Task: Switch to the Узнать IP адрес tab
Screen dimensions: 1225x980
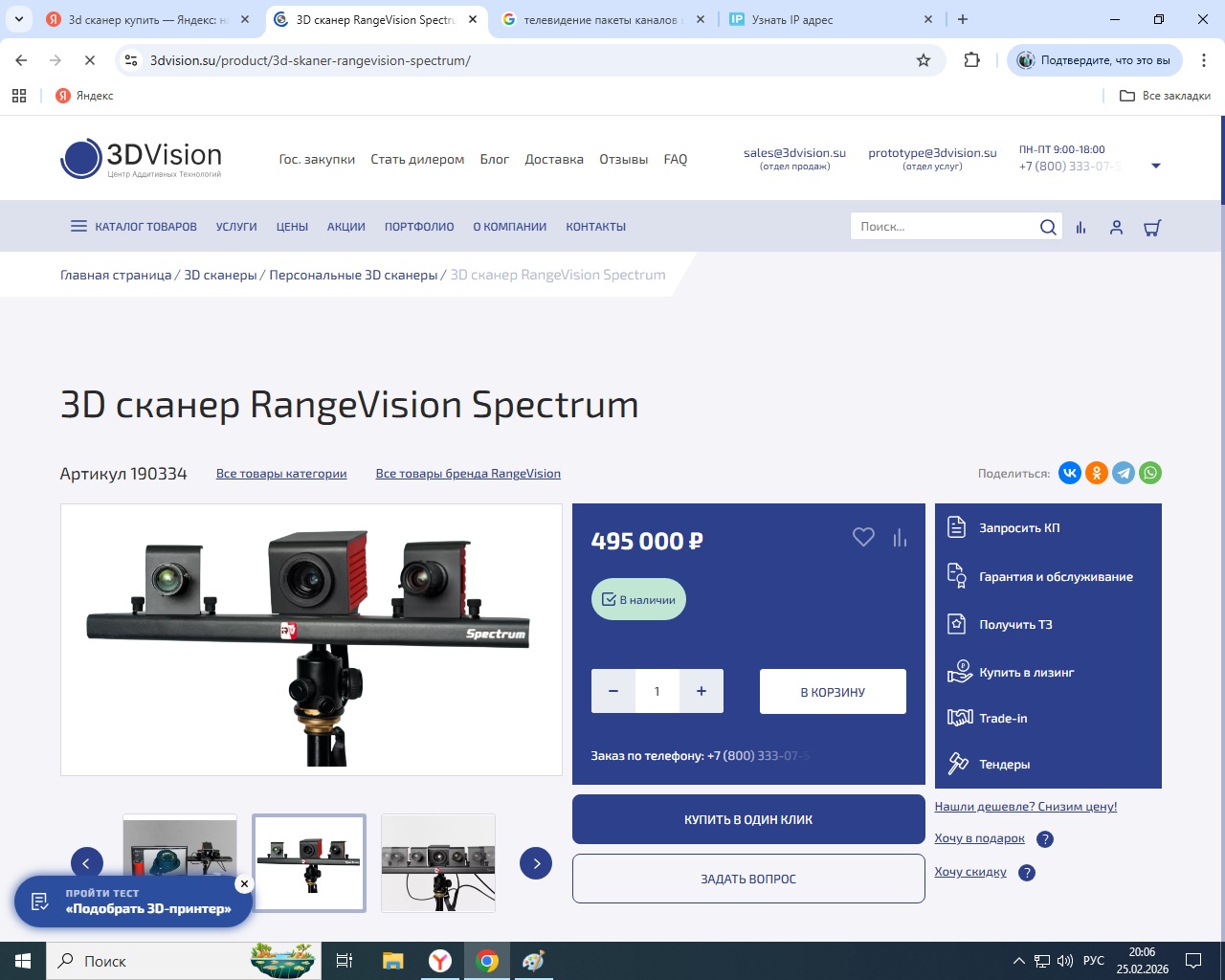Action: pyautogui.click(x=831, y=19)
